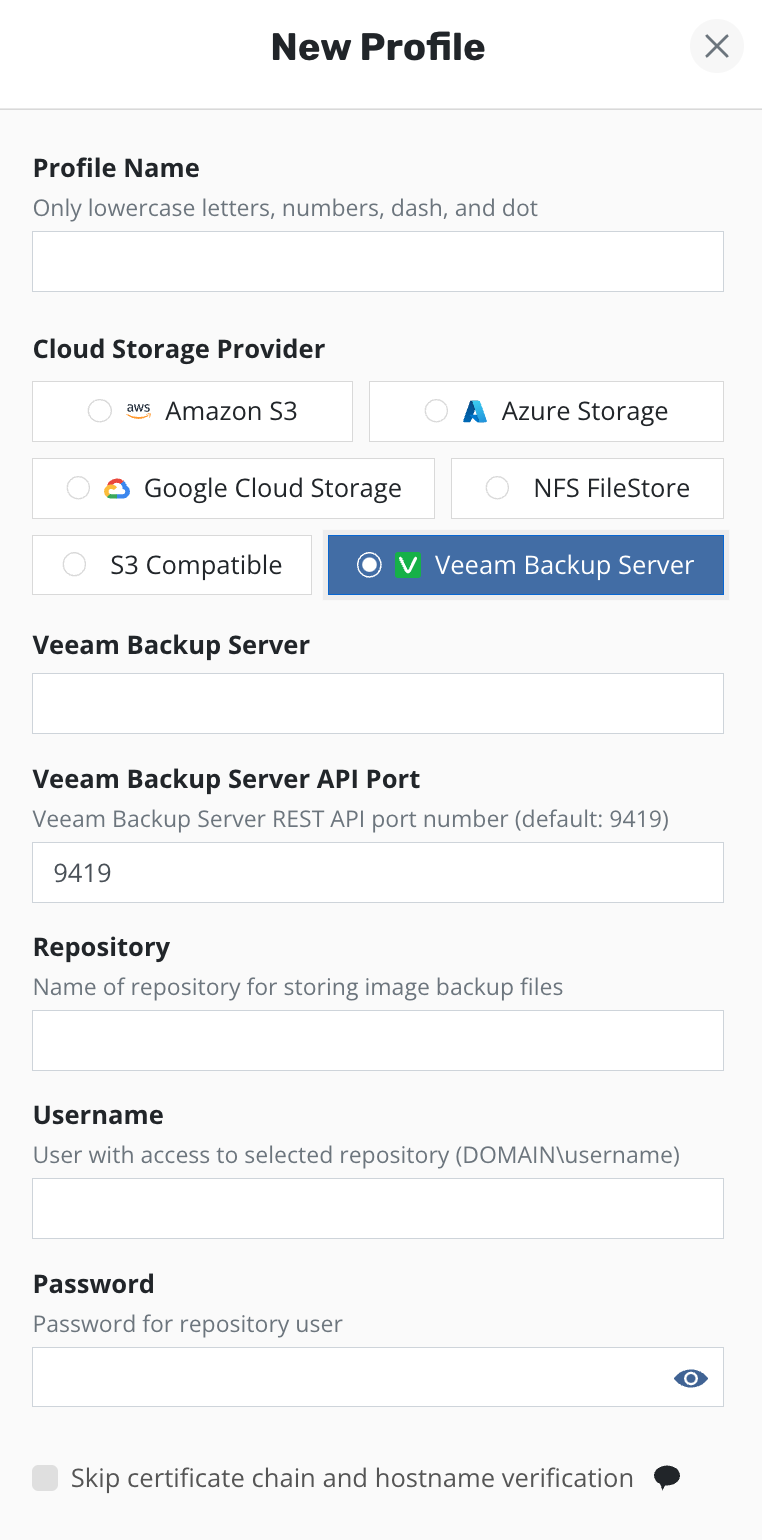Click the Azure Storage provider button
The height and width of the screenshot is (1540, 762).
[546, 411]
